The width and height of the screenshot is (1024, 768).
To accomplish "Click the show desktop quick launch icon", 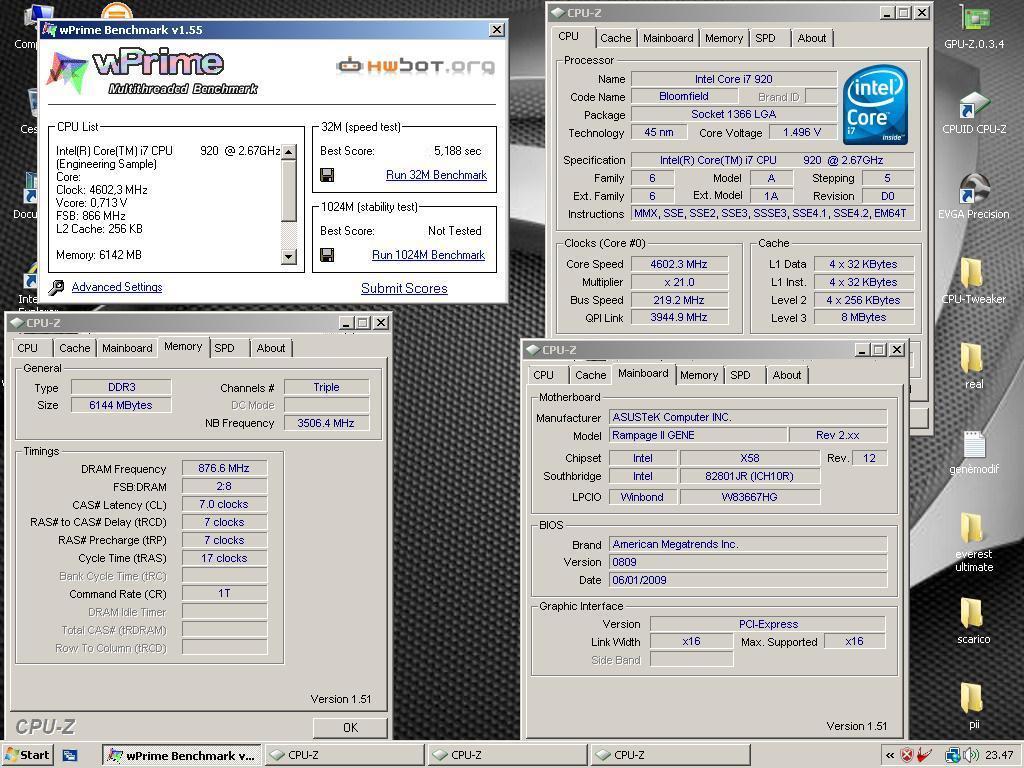I will point(70,756).
